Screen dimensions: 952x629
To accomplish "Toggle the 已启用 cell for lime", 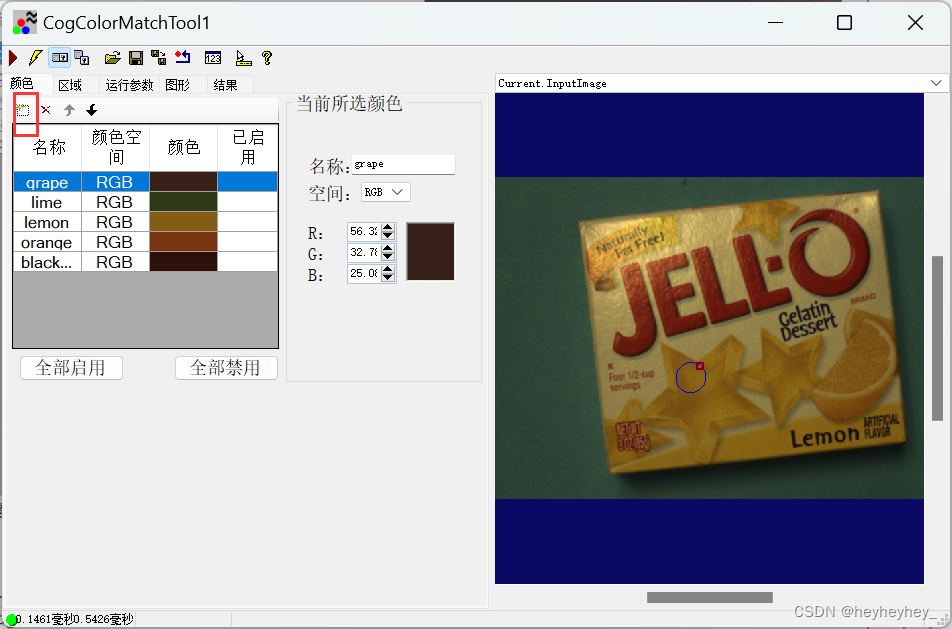I will click(x=248, y=202).
